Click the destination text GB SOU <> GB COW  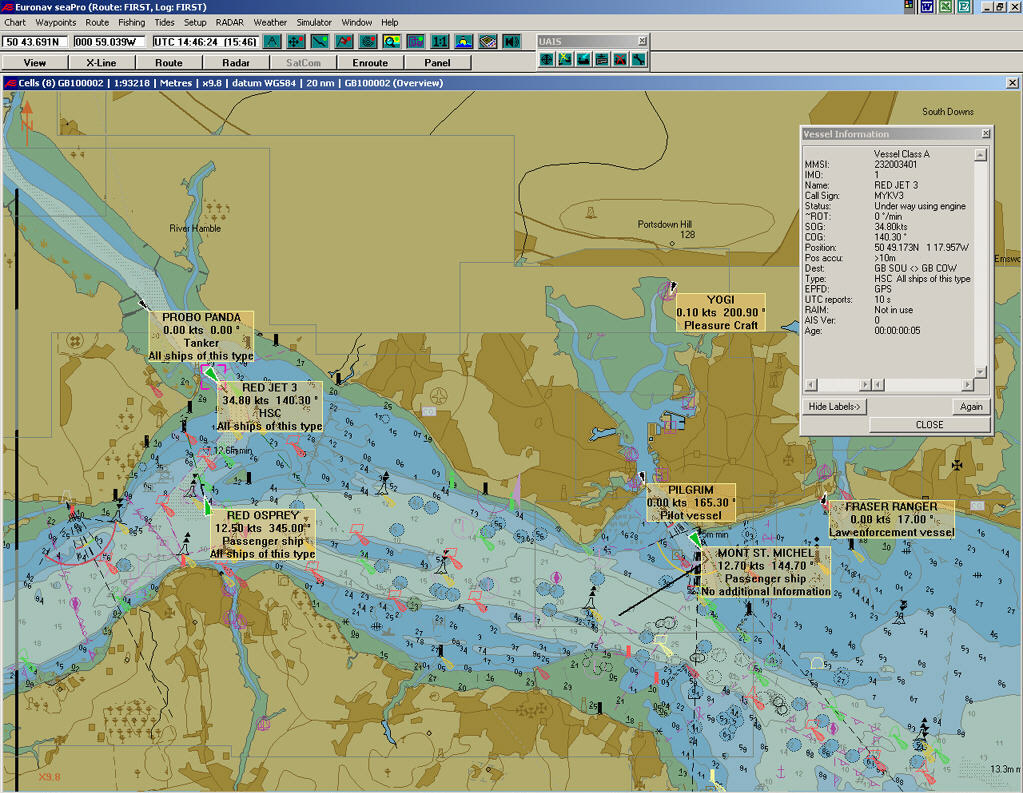point(915,268)
